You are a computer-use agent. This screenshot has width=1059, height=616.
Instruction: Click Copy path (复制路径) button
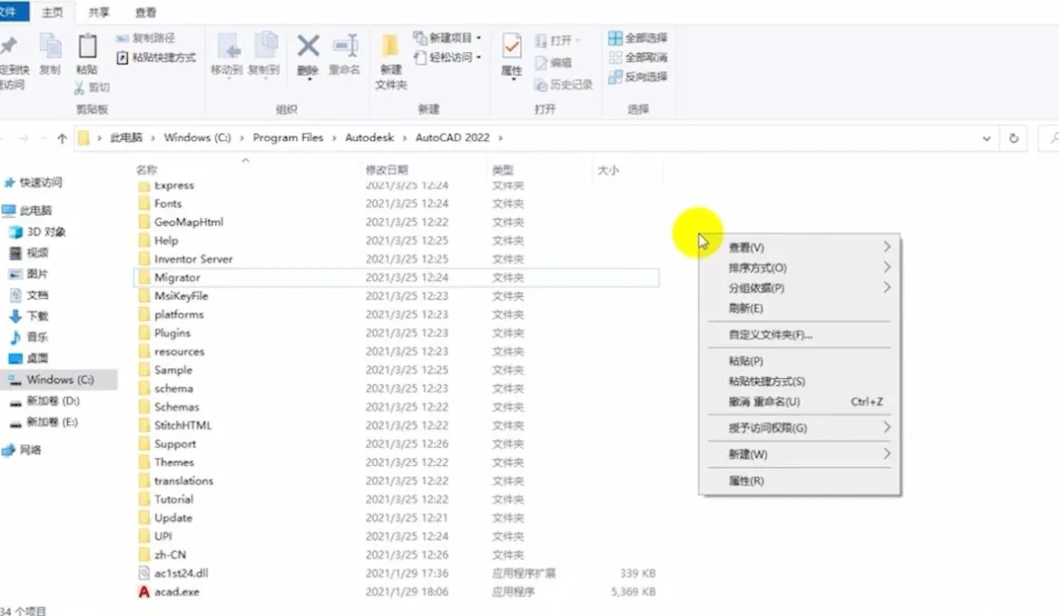tap(146, 38)
